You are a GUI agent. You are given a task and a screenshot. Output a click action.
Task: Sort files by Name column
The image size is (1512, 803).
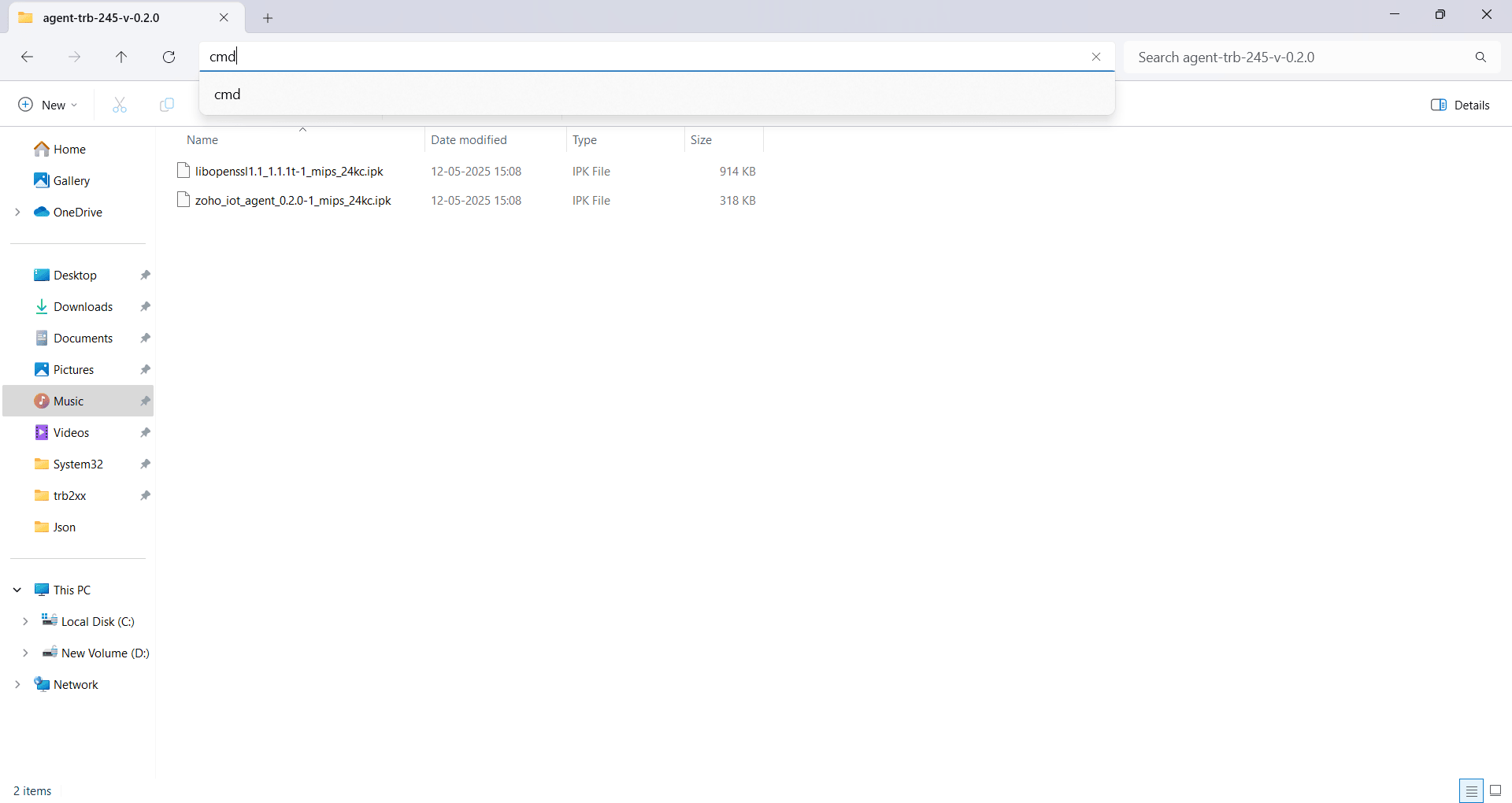[x=202, y=140]
